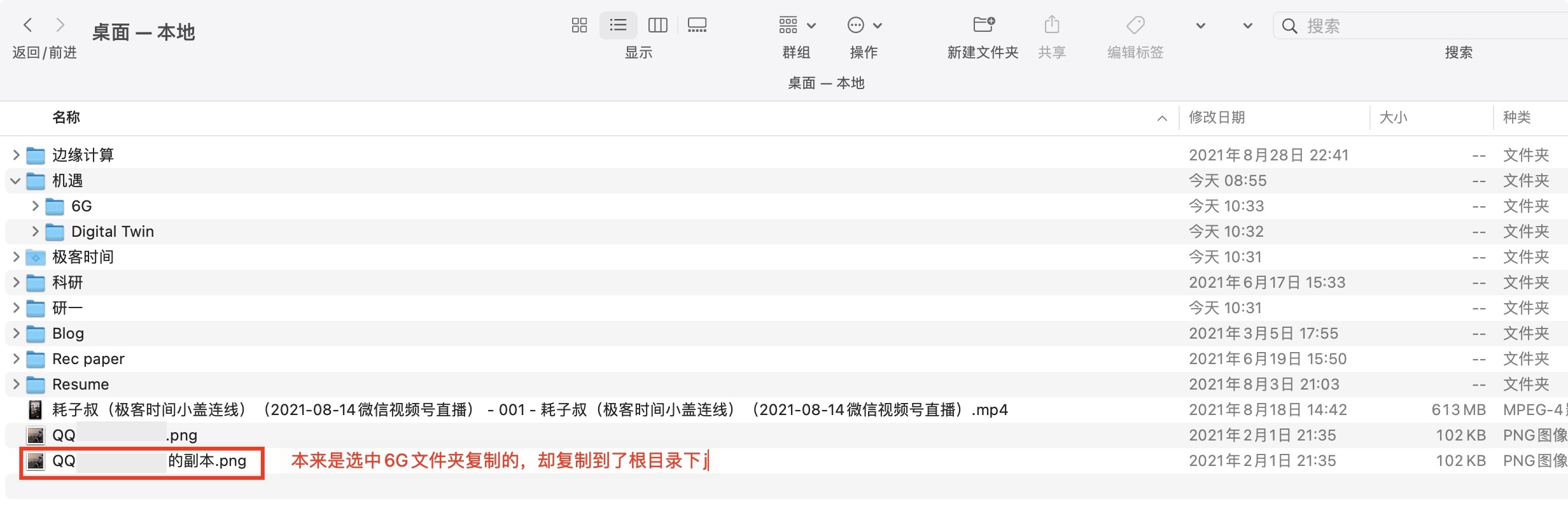This screenshot has width=1568, height=522.
Task: Open the 群组 grouping menu
Action: pyautogui.click(x=797, y=25)
